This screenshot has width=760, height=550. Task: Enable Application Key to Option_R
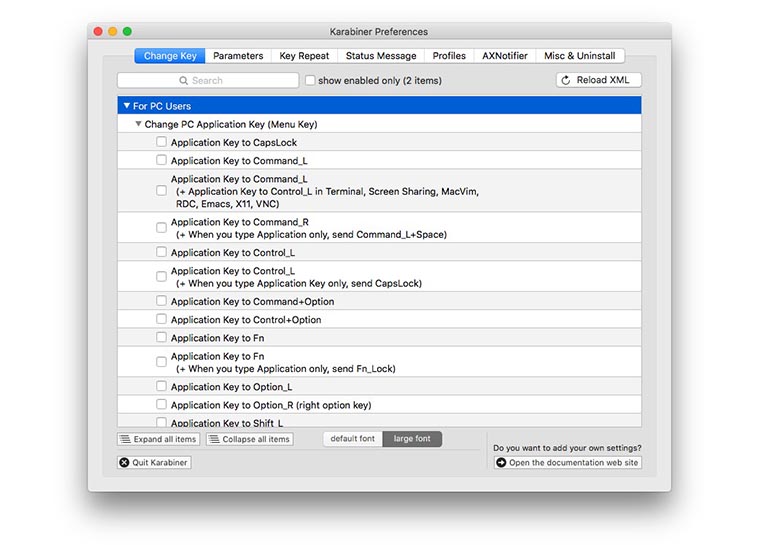161,405
